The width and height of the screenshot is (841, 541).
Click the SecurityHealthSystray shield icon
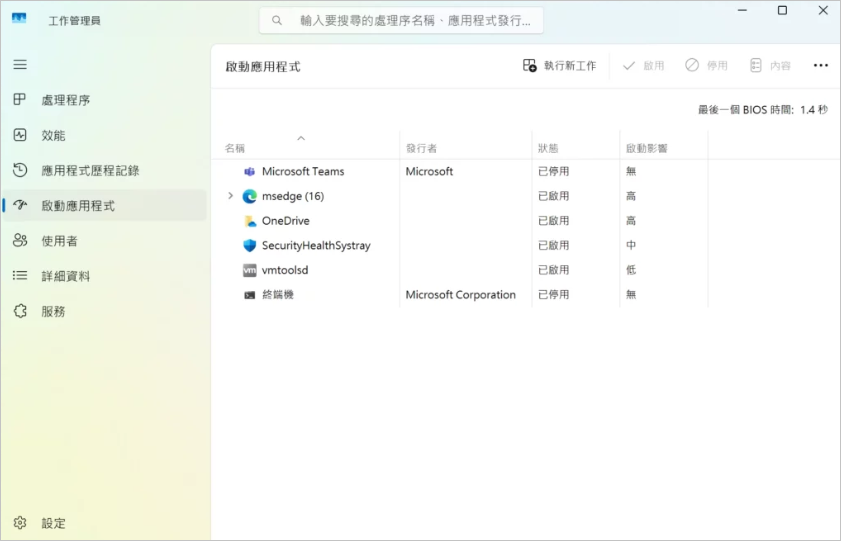click(249, 246)
